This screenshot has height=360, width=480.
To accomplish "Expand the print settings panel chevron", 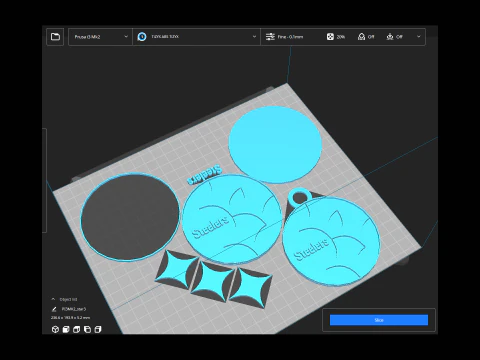I will pos(419,37).
